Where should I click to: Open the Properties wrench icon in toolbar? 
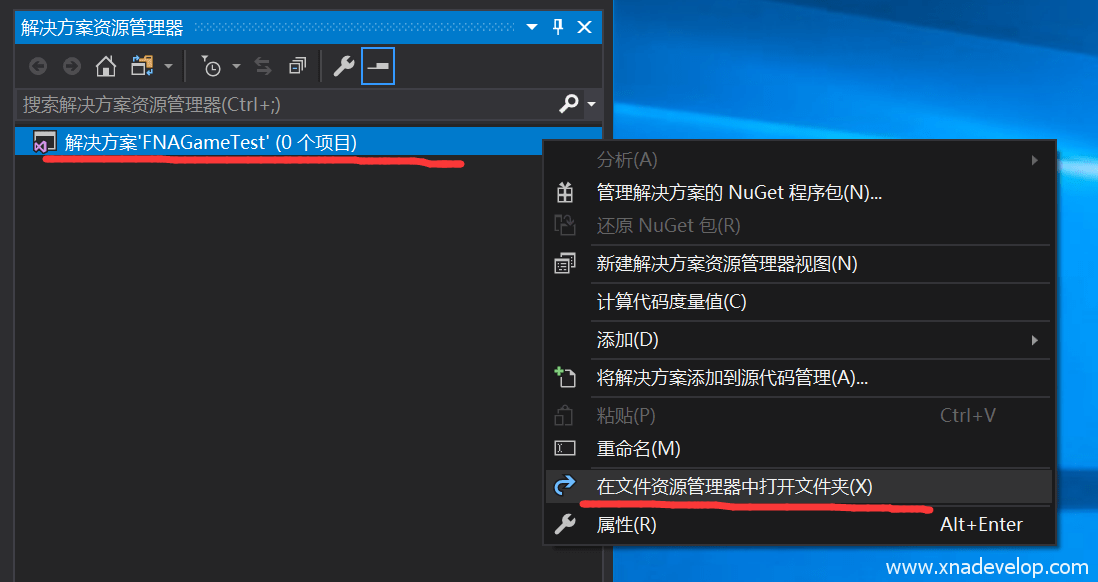pos(344,66)
